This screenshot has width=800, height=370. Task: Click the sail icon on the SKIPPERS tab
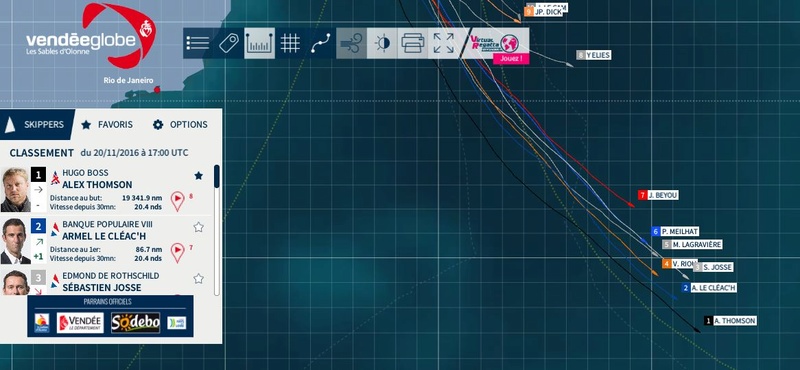[10, 125]
